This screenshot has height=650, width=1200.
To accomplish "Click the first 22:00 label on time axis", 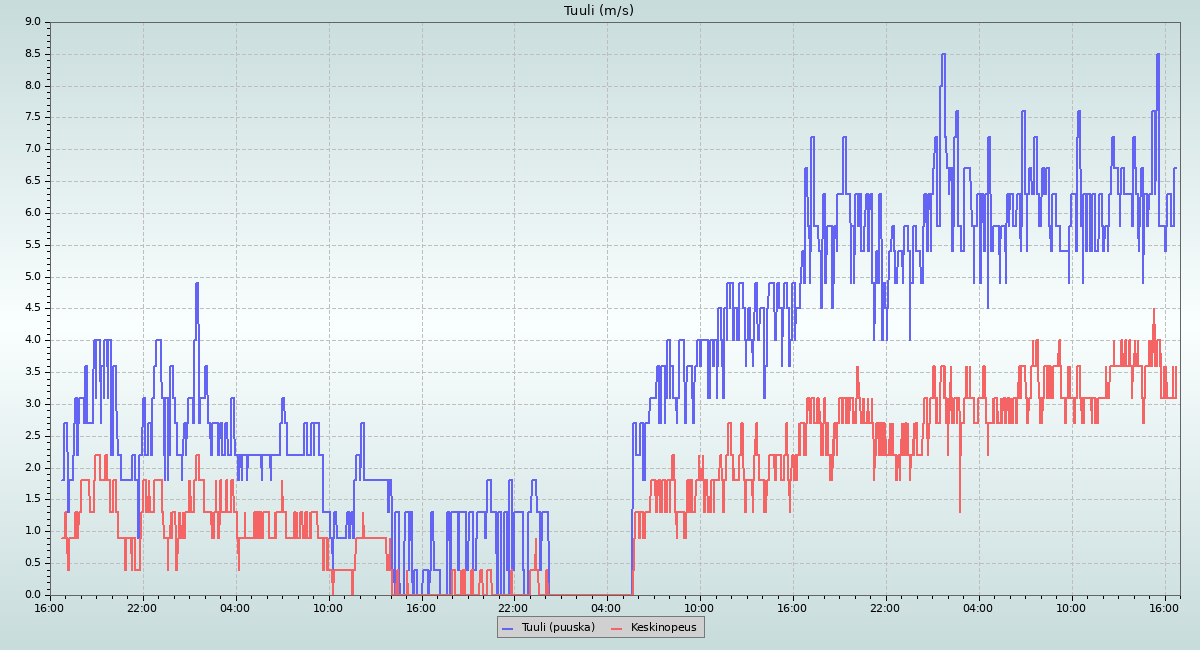I will click(142, 608).
